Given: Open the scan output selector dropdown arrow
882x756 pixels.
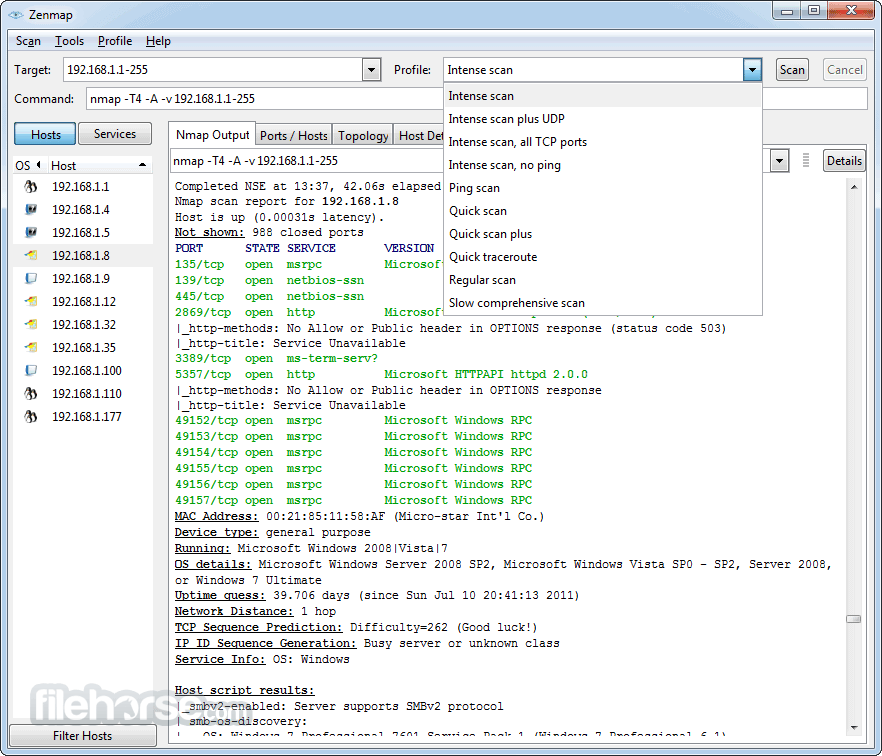Looking at the screenshot, I should point(779,161).
